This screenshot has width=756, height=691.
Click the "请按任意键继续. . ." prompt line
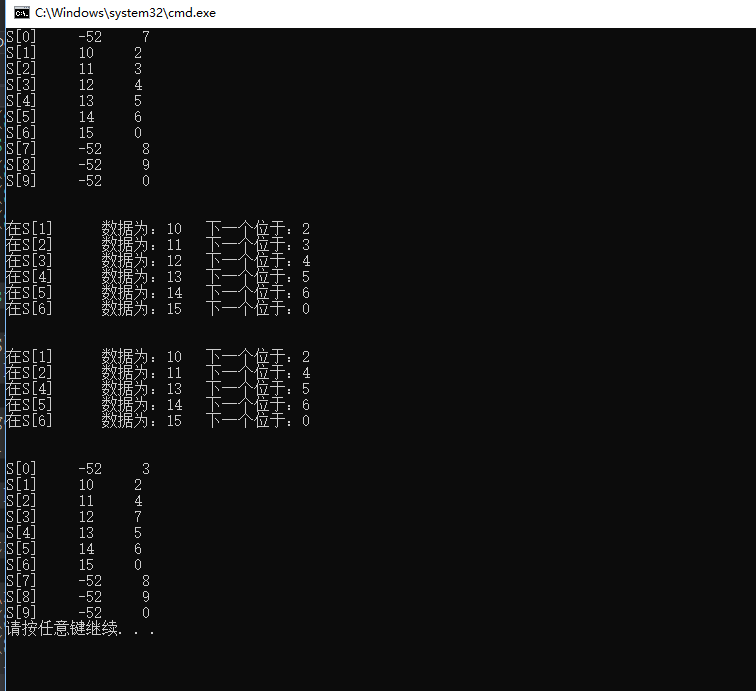[80, 629]
